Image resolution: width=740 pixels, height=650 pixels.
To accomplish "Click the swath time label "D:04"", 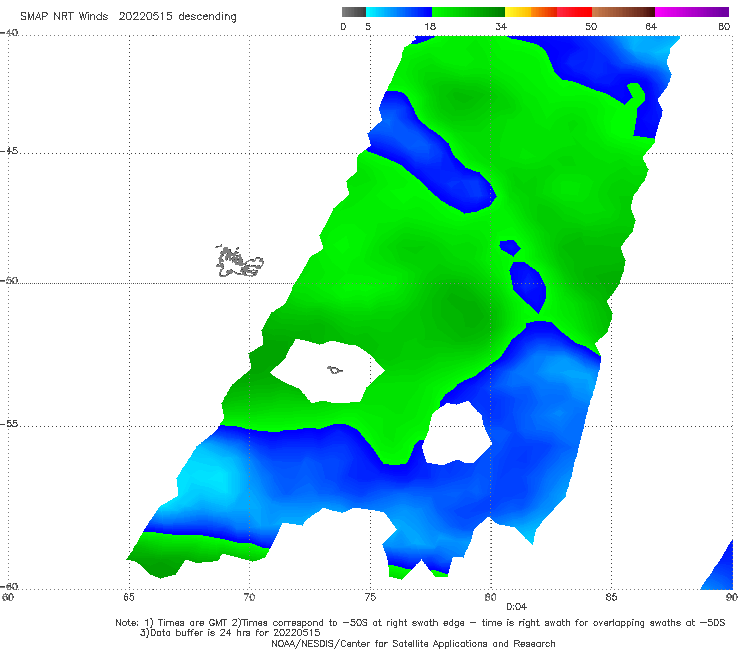I will (516, 607).
